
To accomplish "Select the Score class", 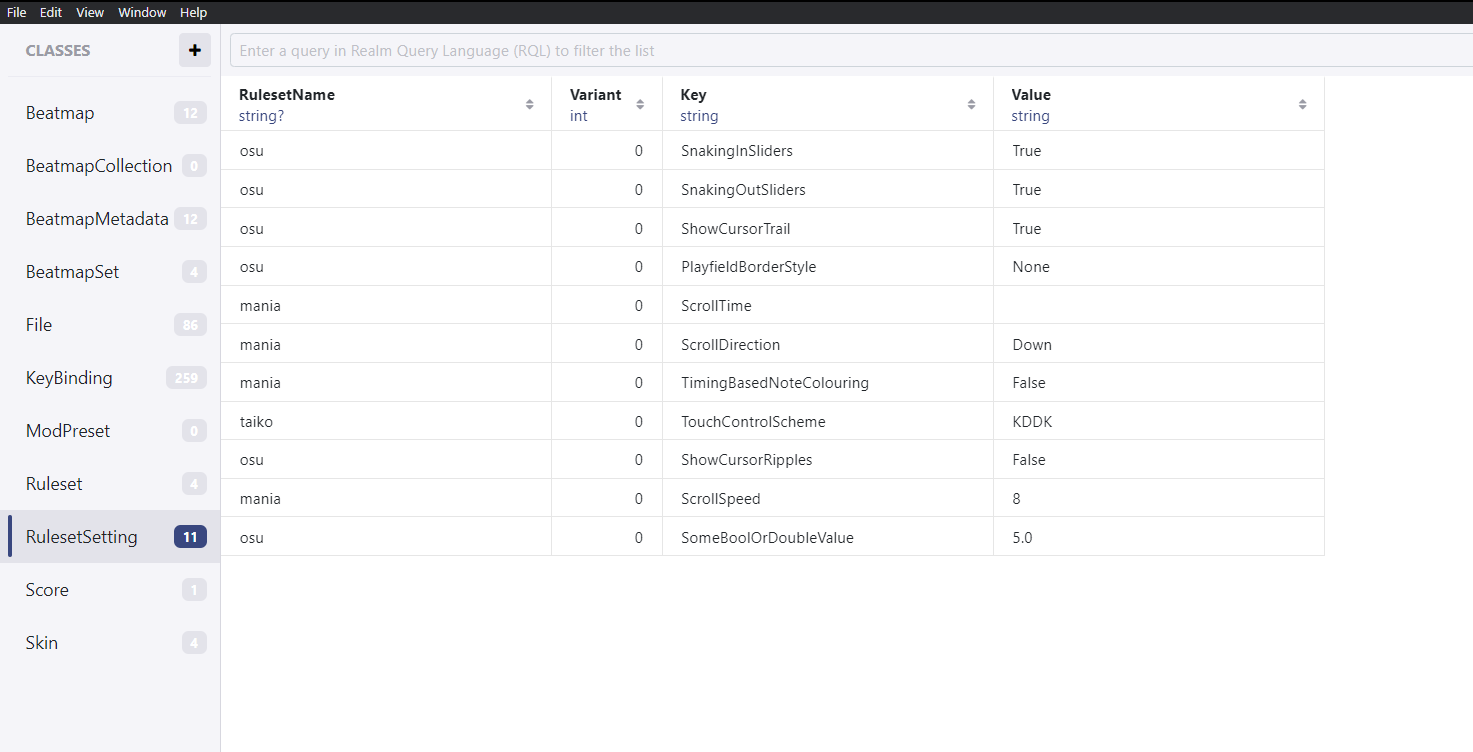I will 47,589.
